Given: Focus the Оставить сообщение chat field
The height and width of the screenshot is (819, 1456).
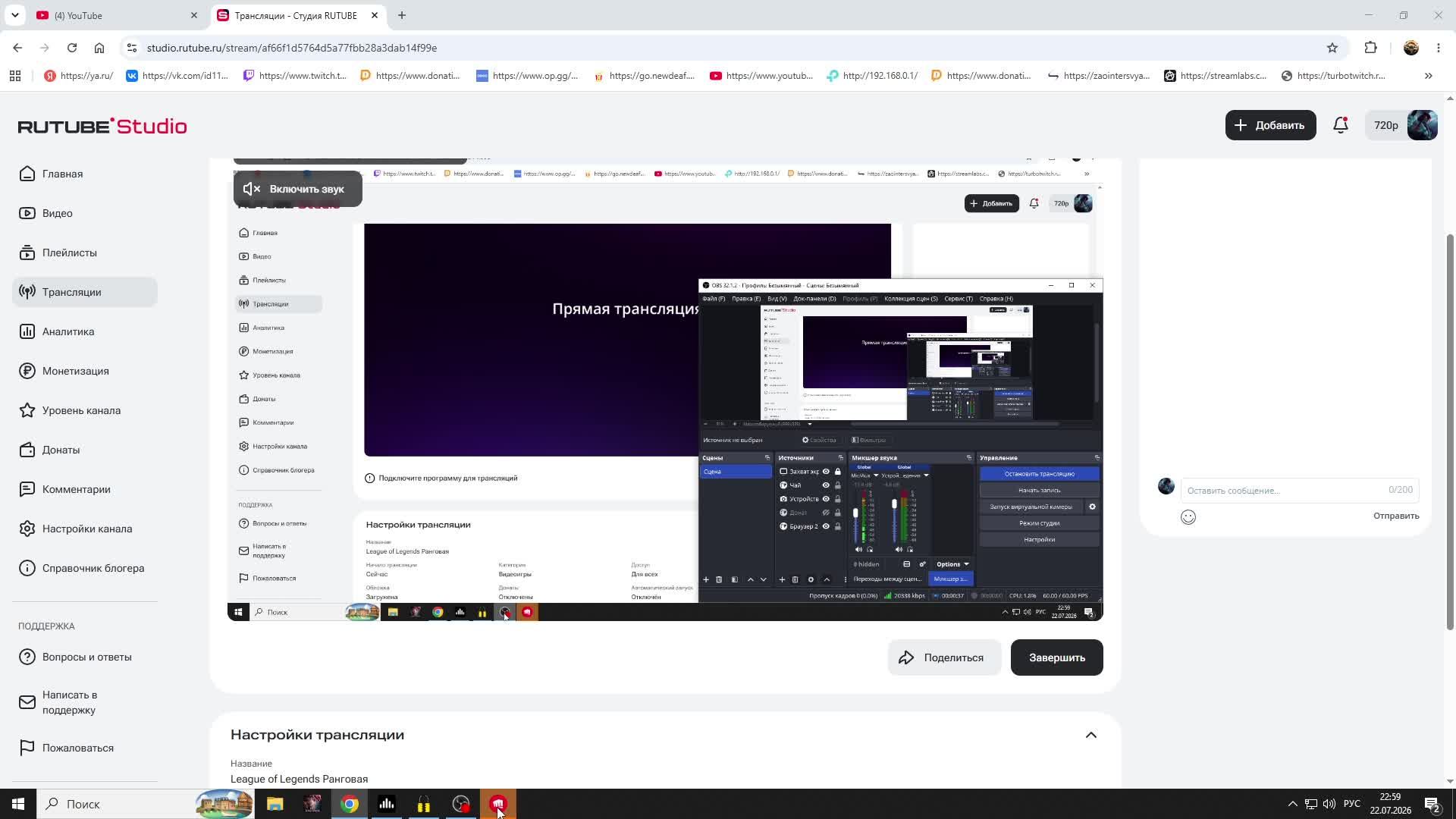Looking at the screenshot, I should (1299, 490).
